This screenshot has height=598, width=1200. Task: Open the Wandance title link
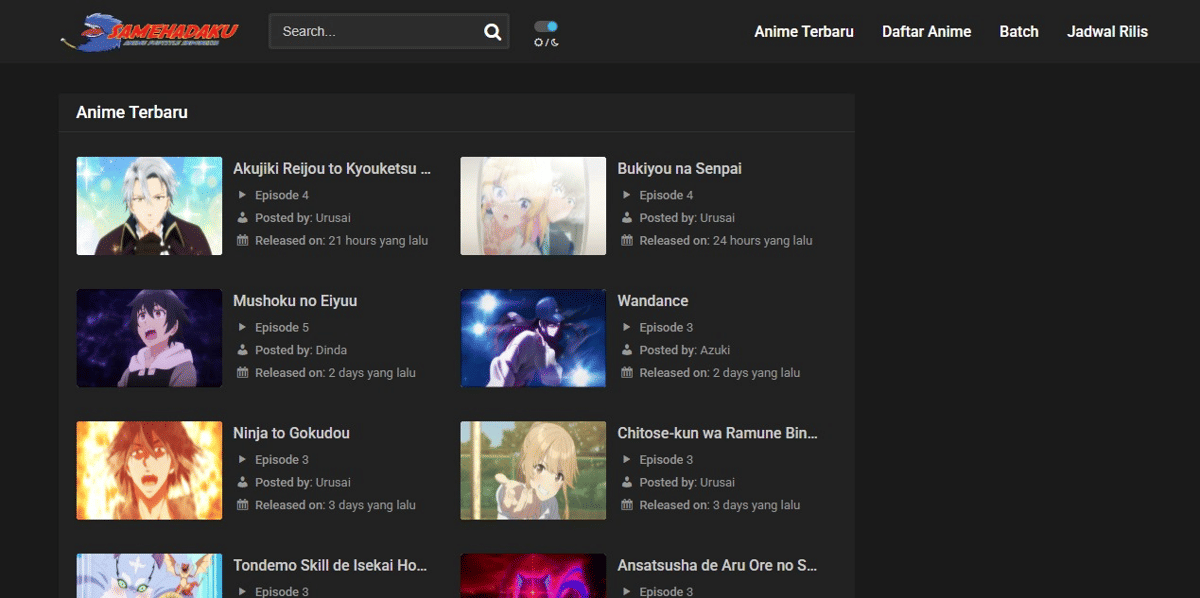tap(652, 301)
